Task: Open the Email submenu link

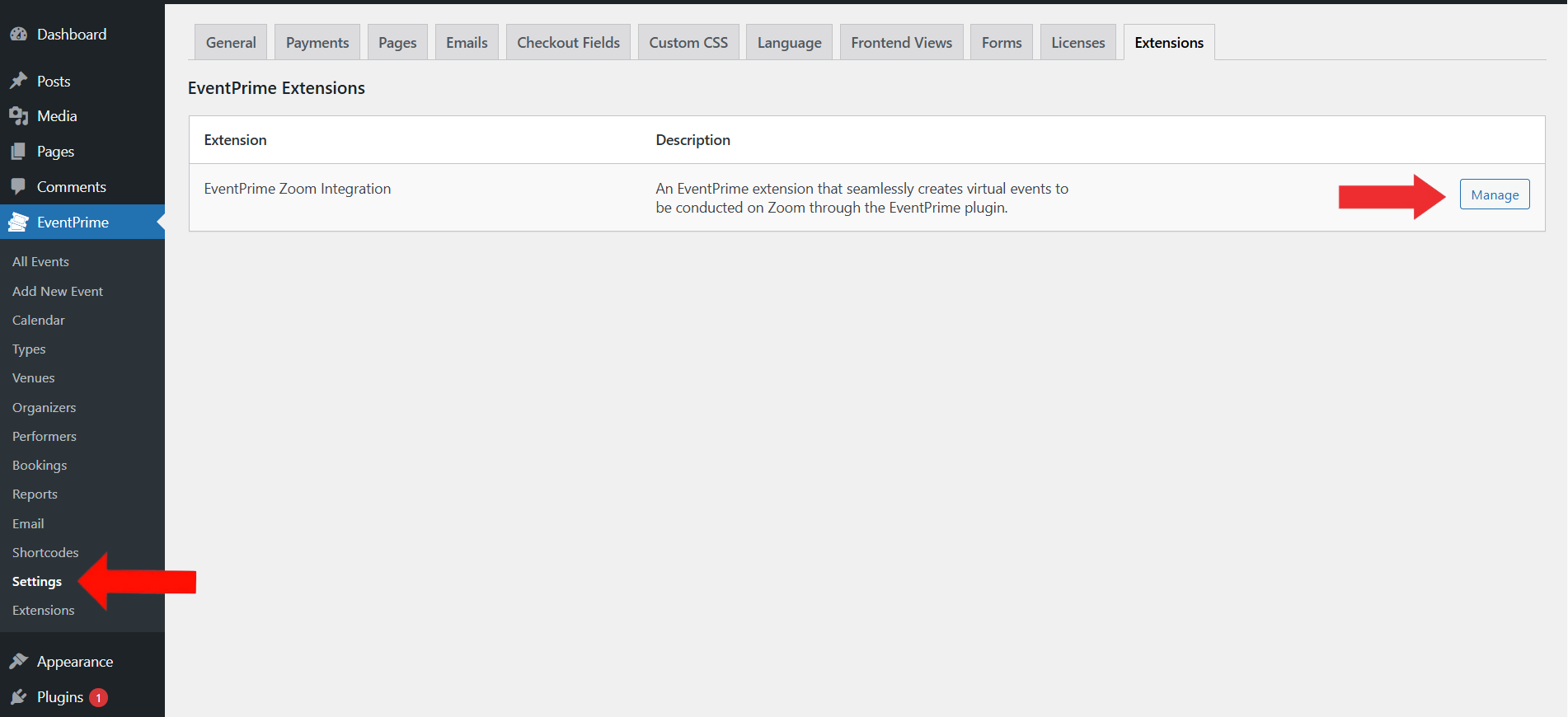Action: pyautogui.click(x=28, y=523)
